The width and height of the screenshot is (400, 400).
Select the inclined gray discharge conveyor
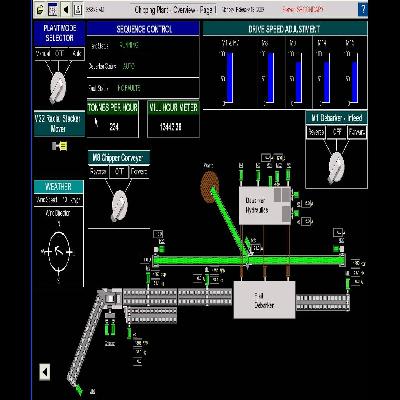[x=84, y=337]
